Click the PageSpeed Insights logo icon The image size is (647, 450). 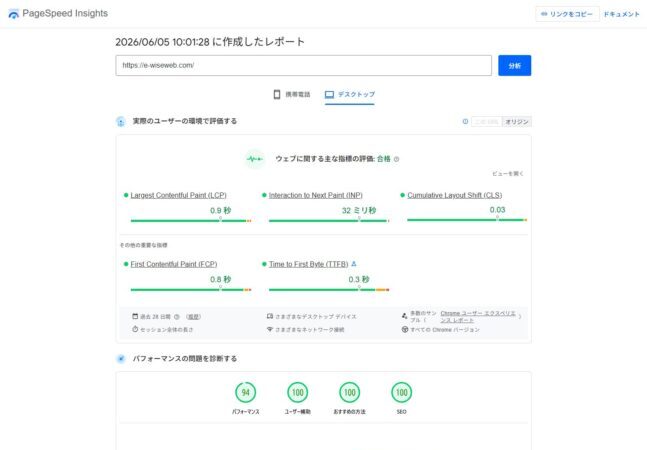(x=14, y=14)
